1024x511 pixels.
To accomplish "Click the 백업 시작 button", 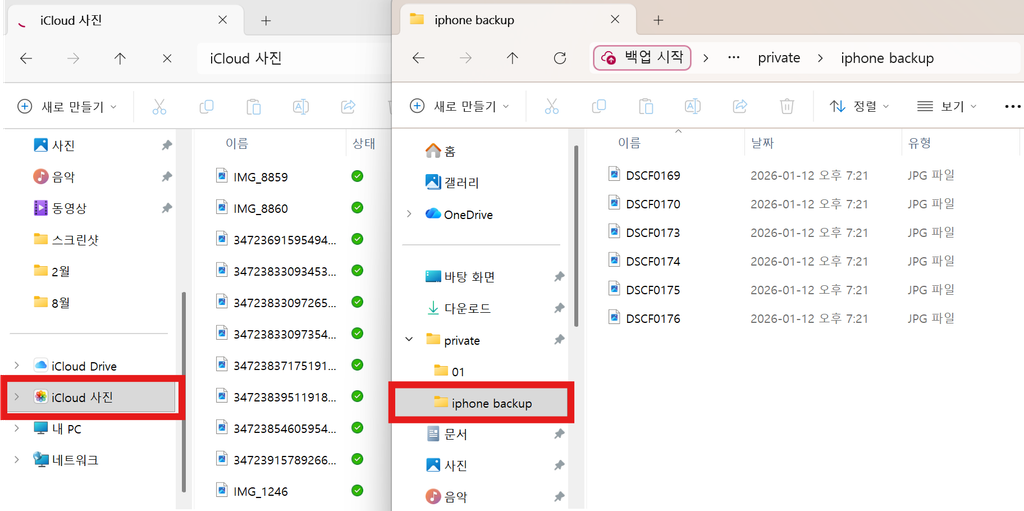I will click(x=642, y=58).
